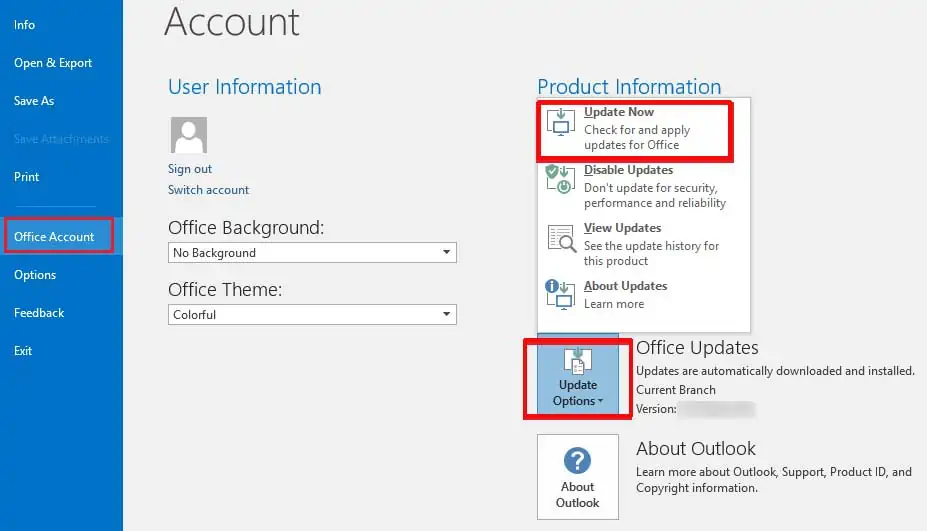This screenshot has width=927, height=531.
Task: Click the About Outlook question mark icon
Action: [577, 460]
